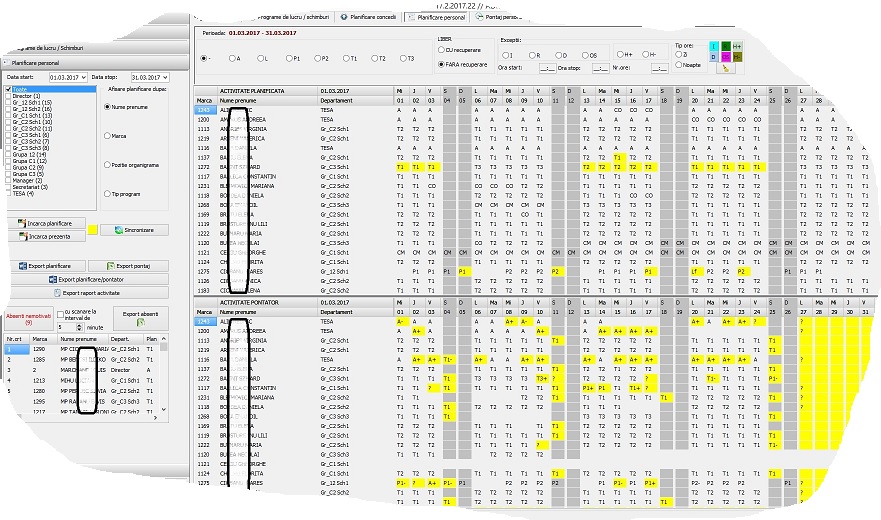Click the Incarca planificare button
The image size is (881, 520).
(x=47, y=223)
